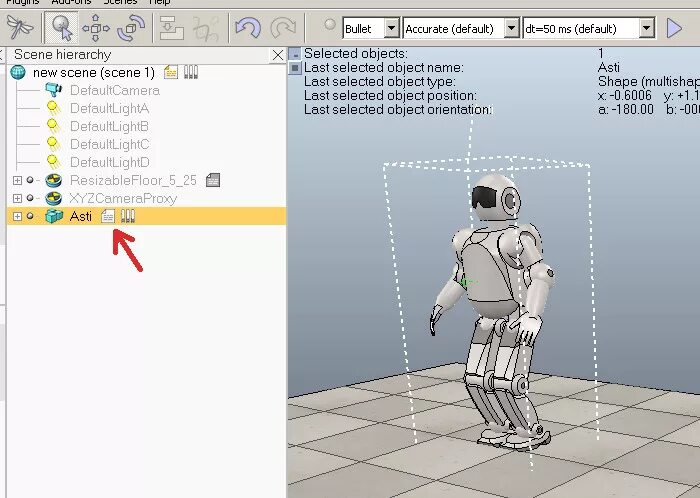Undo the last action
700x498 pixels.
[248, 28]
